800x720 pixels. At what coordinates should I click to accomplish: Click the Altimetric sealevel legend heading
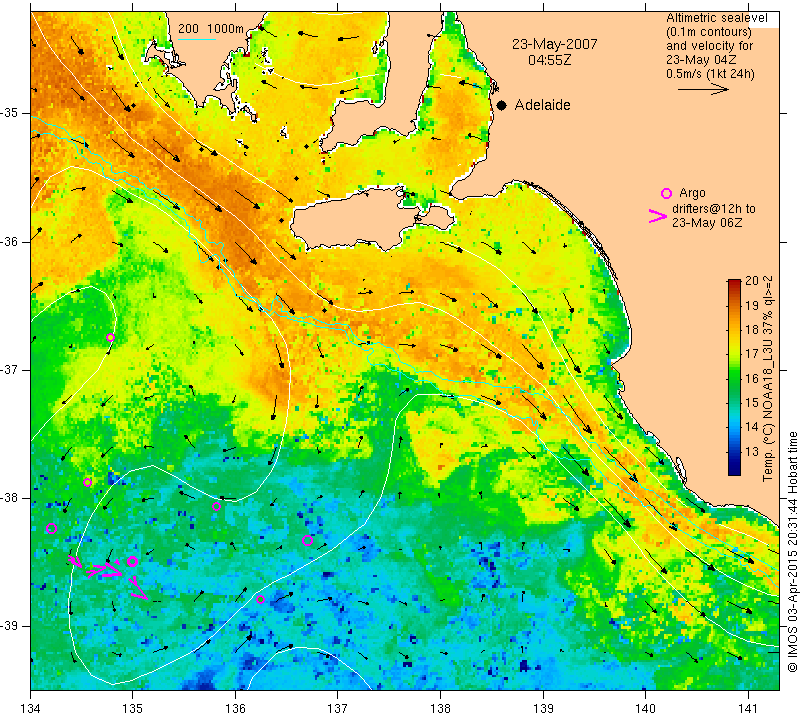tap(717, 18)
